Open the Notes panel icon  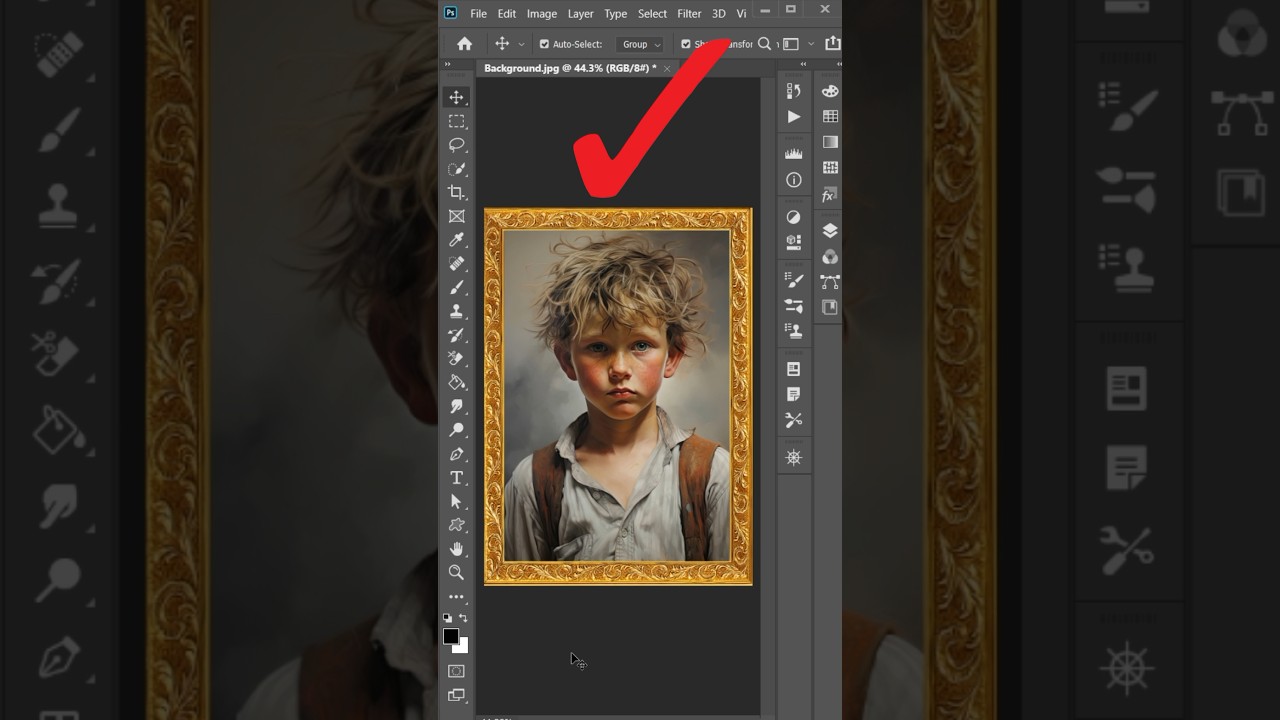pyautogui.click(x=794, y=395)
